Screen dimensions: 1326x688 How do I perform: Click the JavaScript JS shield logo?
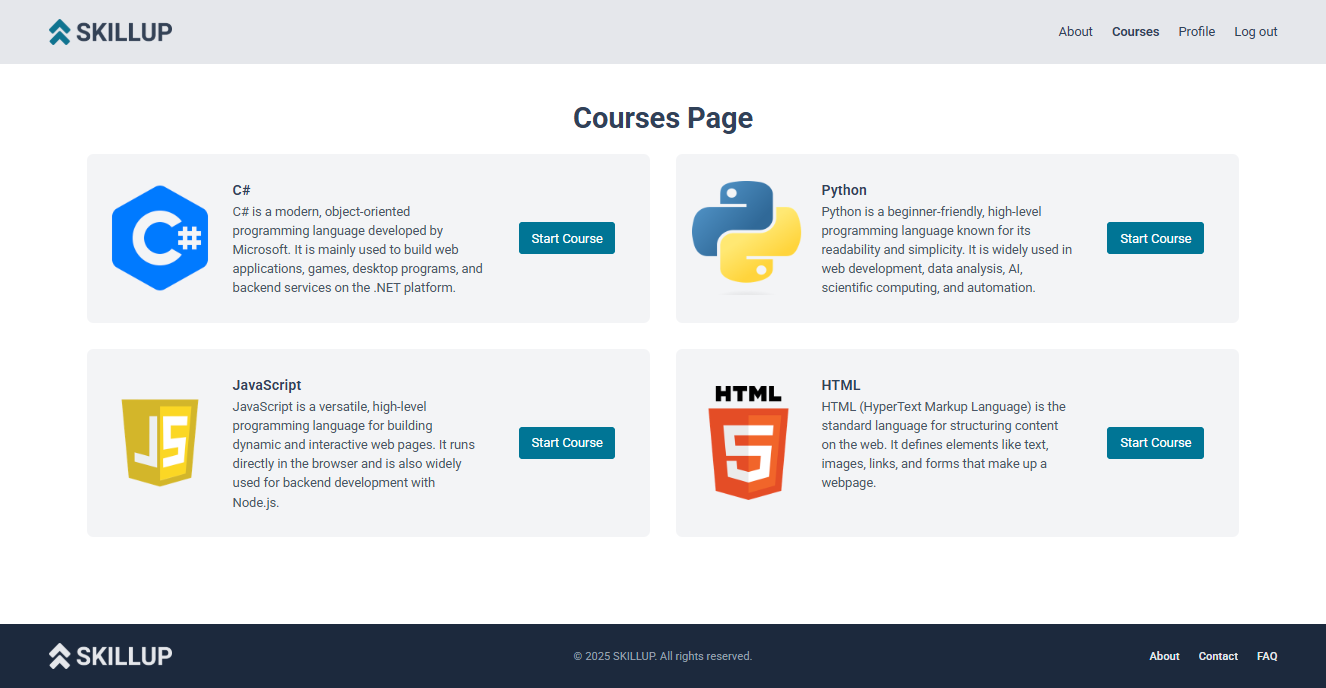160,442
